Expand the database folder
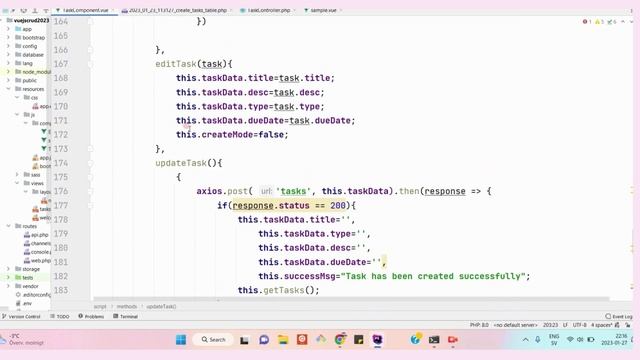The height and width of the screenshot is (360, 640). pyautogui.click(x=8, y=55)
